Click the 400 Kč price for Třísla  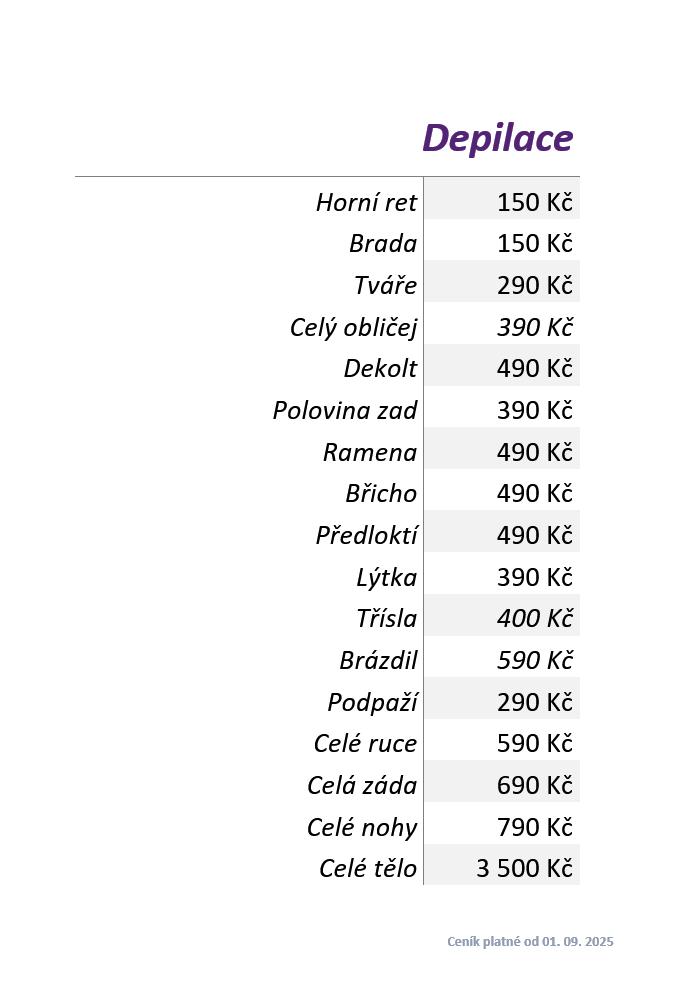pyautogui.click(x=534, y=619)
